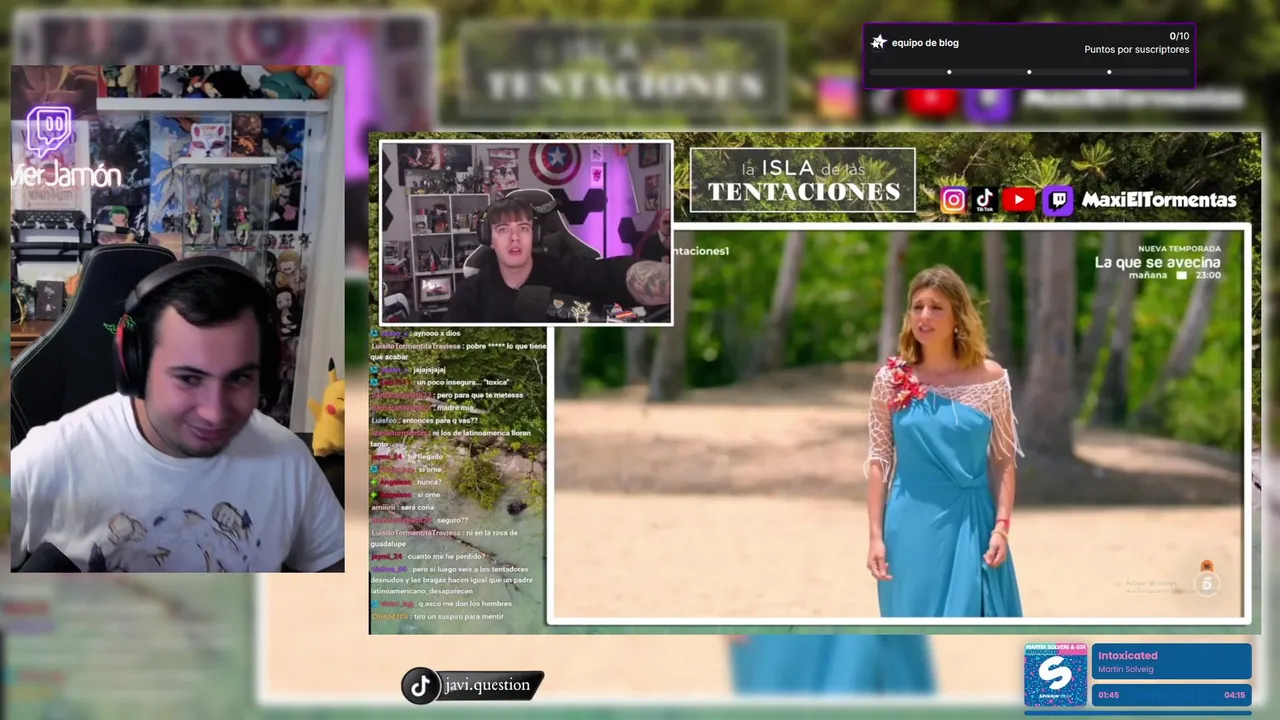The image size is (1280, 720).
Task: Click the MaxiElTormentas channel name
Action: click(x=1158, y=200)
